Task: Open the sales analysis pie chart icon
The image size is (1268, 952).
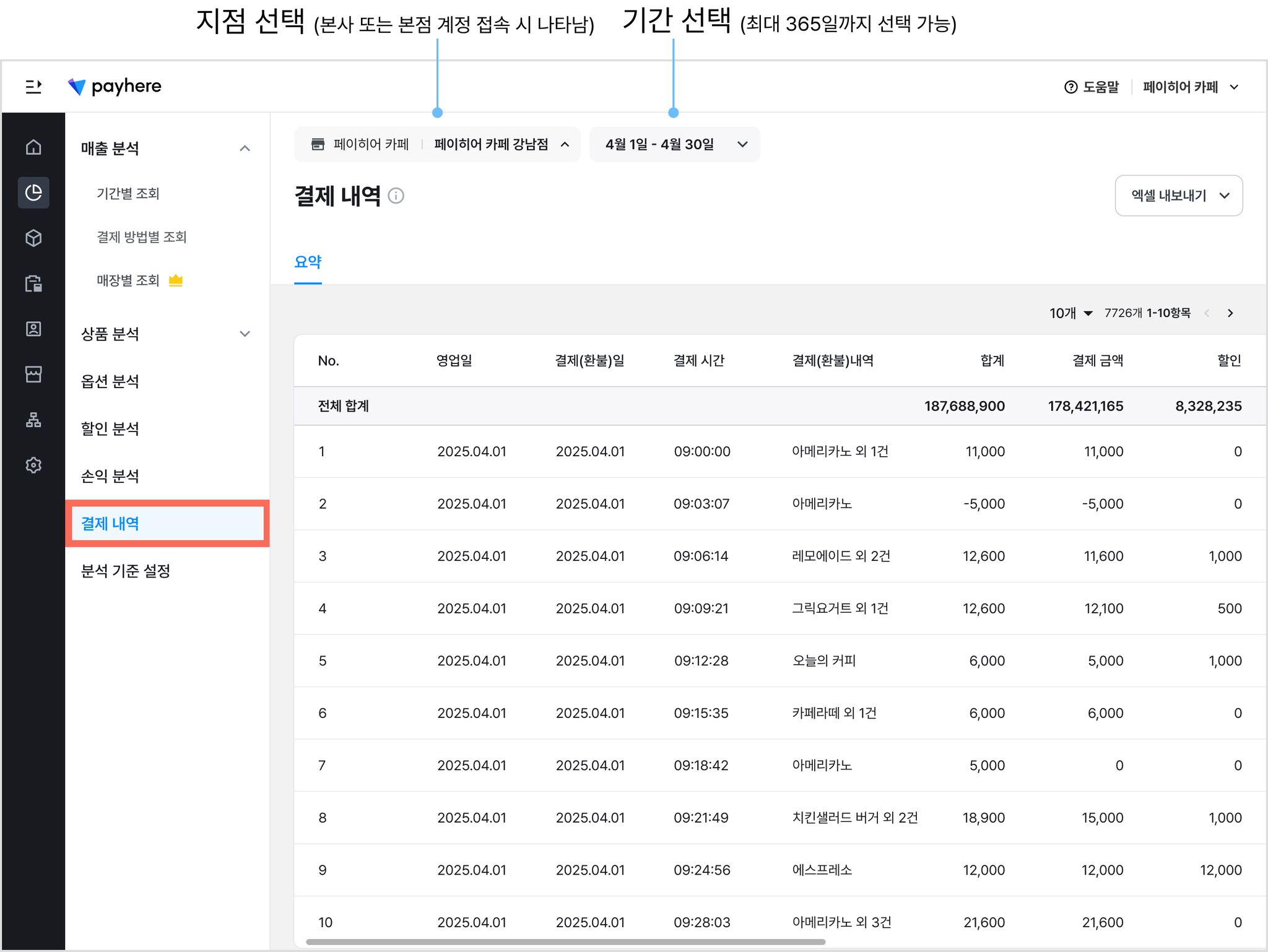Action: (33, 193)
